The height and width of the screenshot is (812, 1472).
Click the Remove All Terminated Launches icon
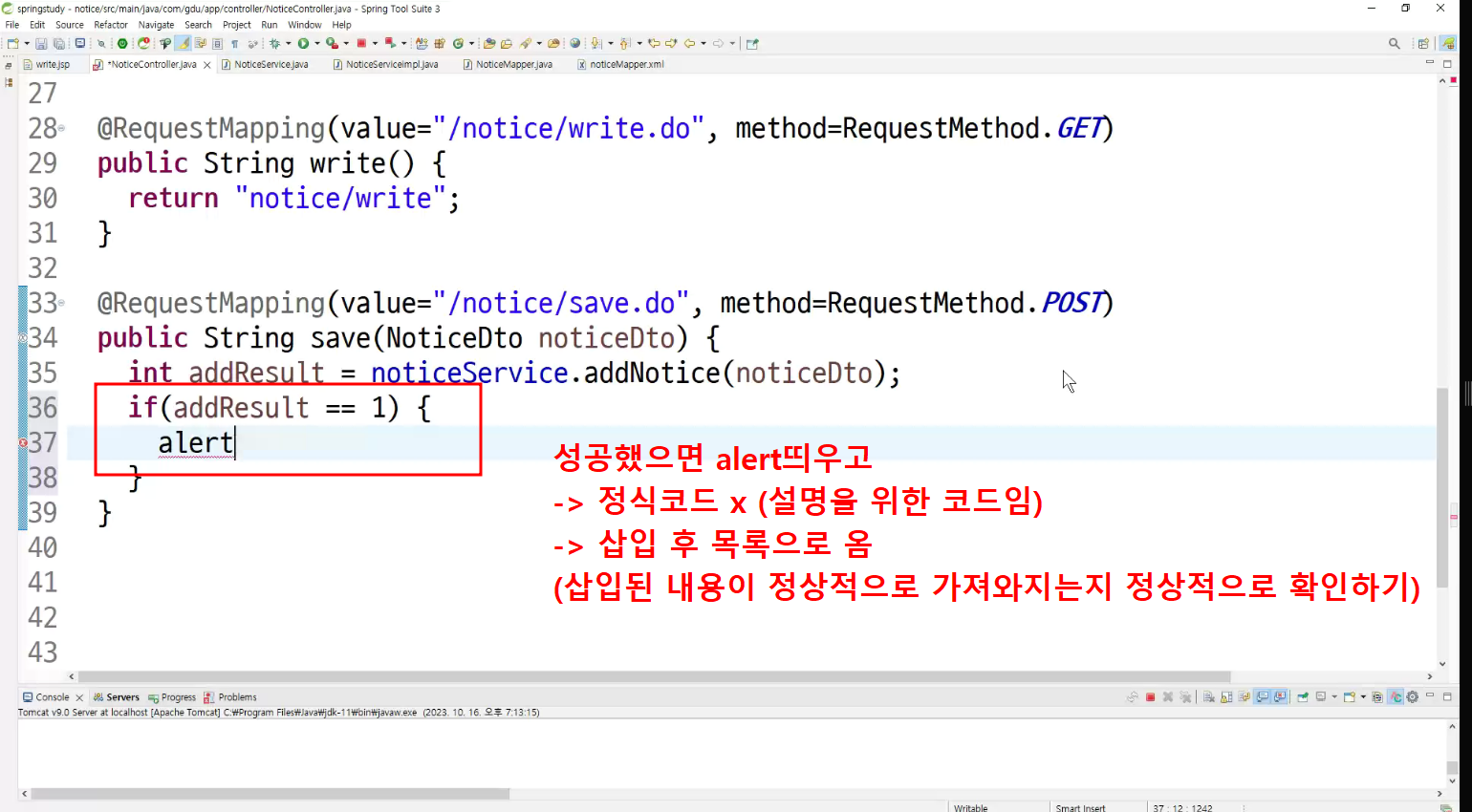pos(1185,697)
